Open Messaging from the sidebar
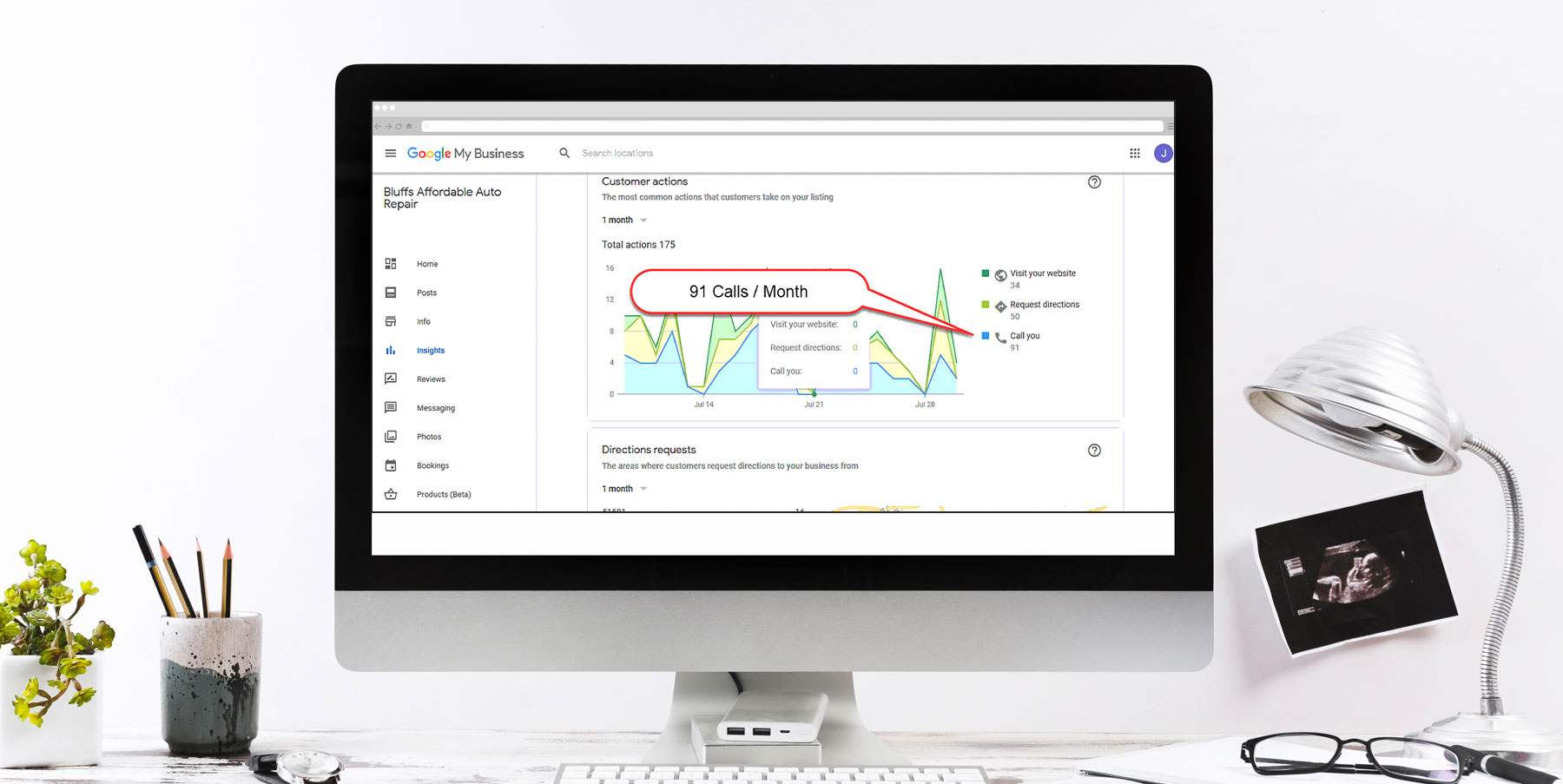This screenshot has width=1563, height=784. (435, 408)
